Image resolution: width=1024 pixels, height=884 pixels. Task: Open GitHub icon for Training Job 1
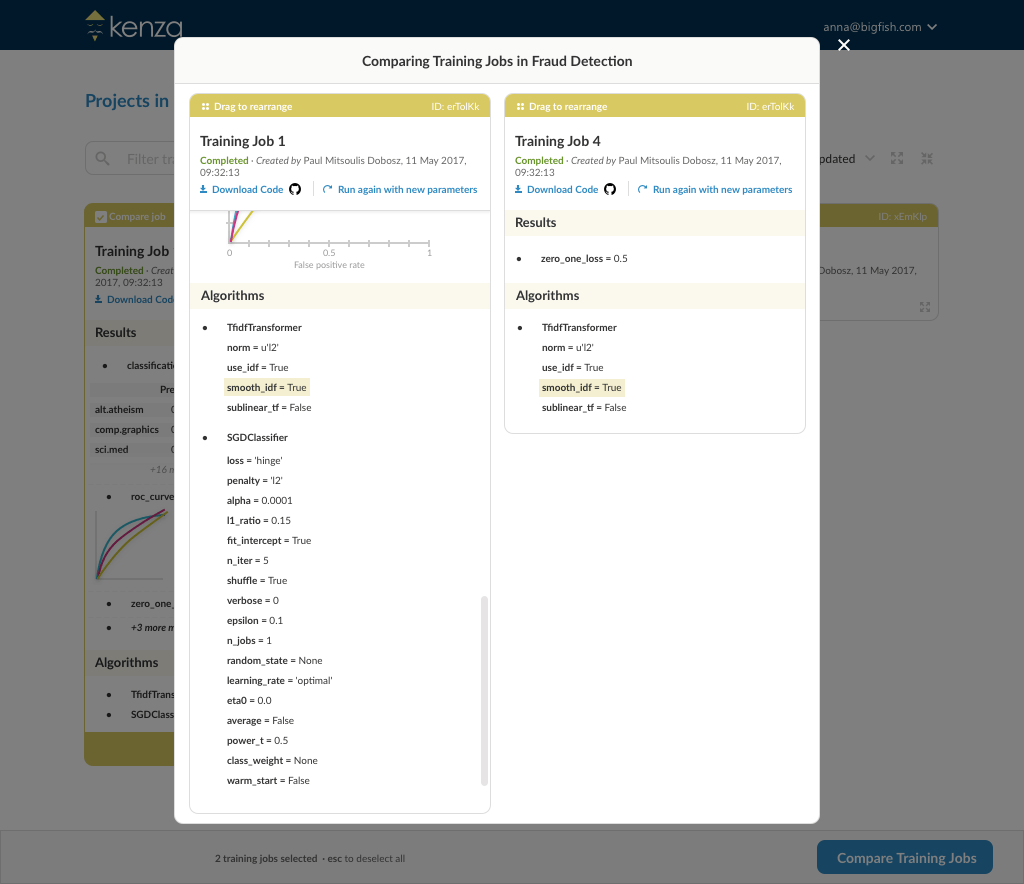(295, 189)
